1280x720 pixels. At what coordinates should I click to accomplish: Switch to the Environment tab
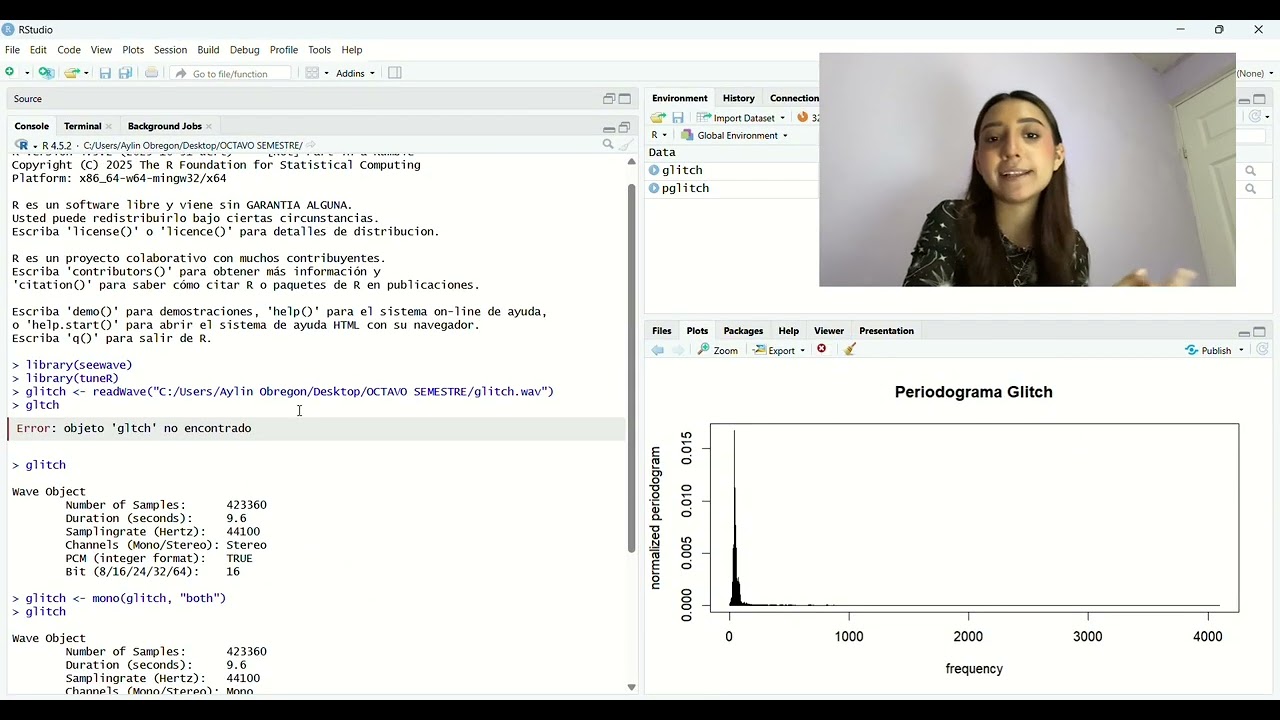pos(679,98)
